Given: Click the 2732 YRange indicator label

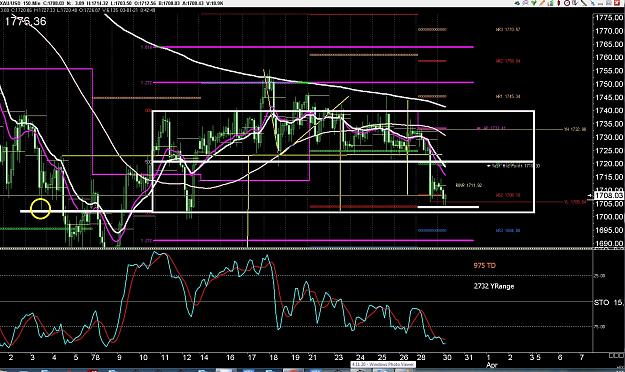Looking at the screenshot, I should tap(494, 286).
